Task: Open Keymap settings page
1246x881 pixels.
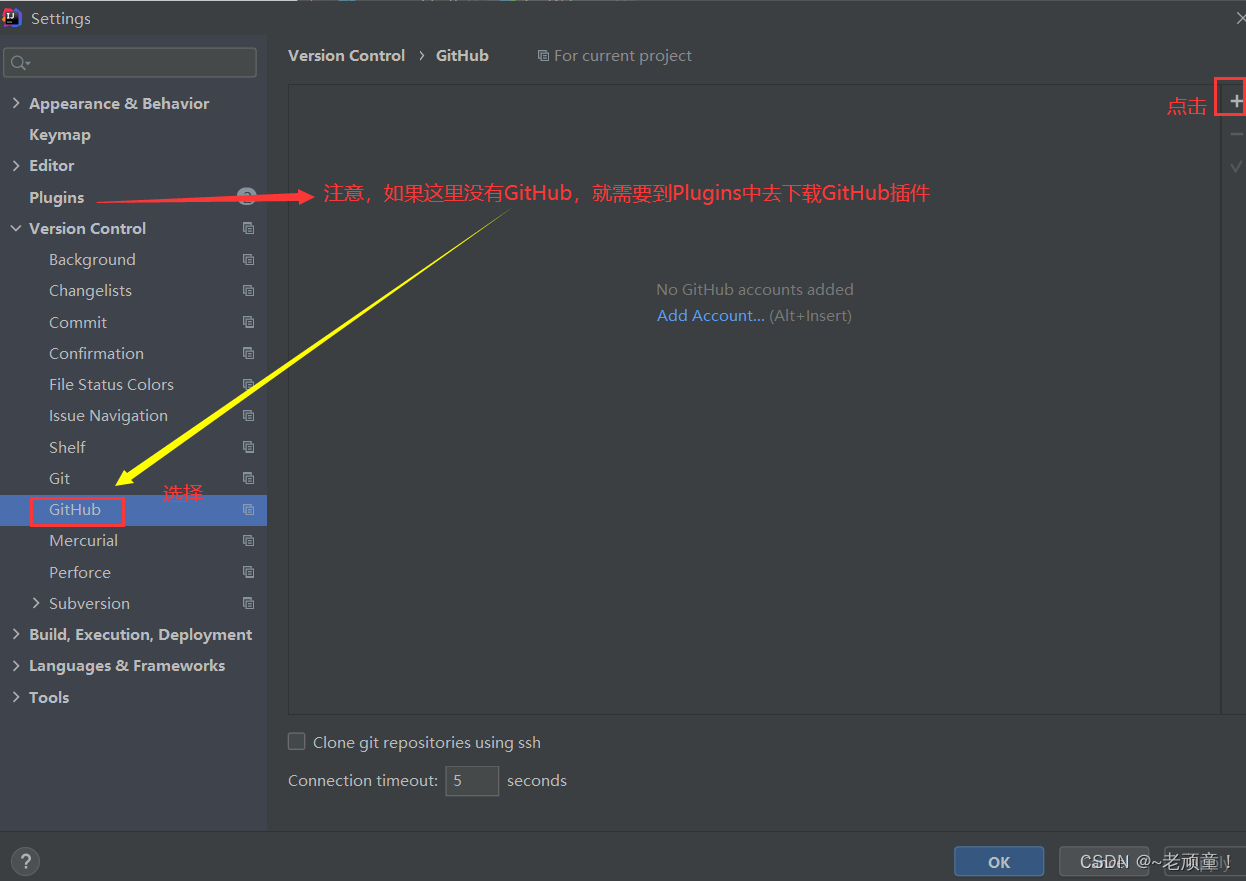Action: [x=60, y=134]
